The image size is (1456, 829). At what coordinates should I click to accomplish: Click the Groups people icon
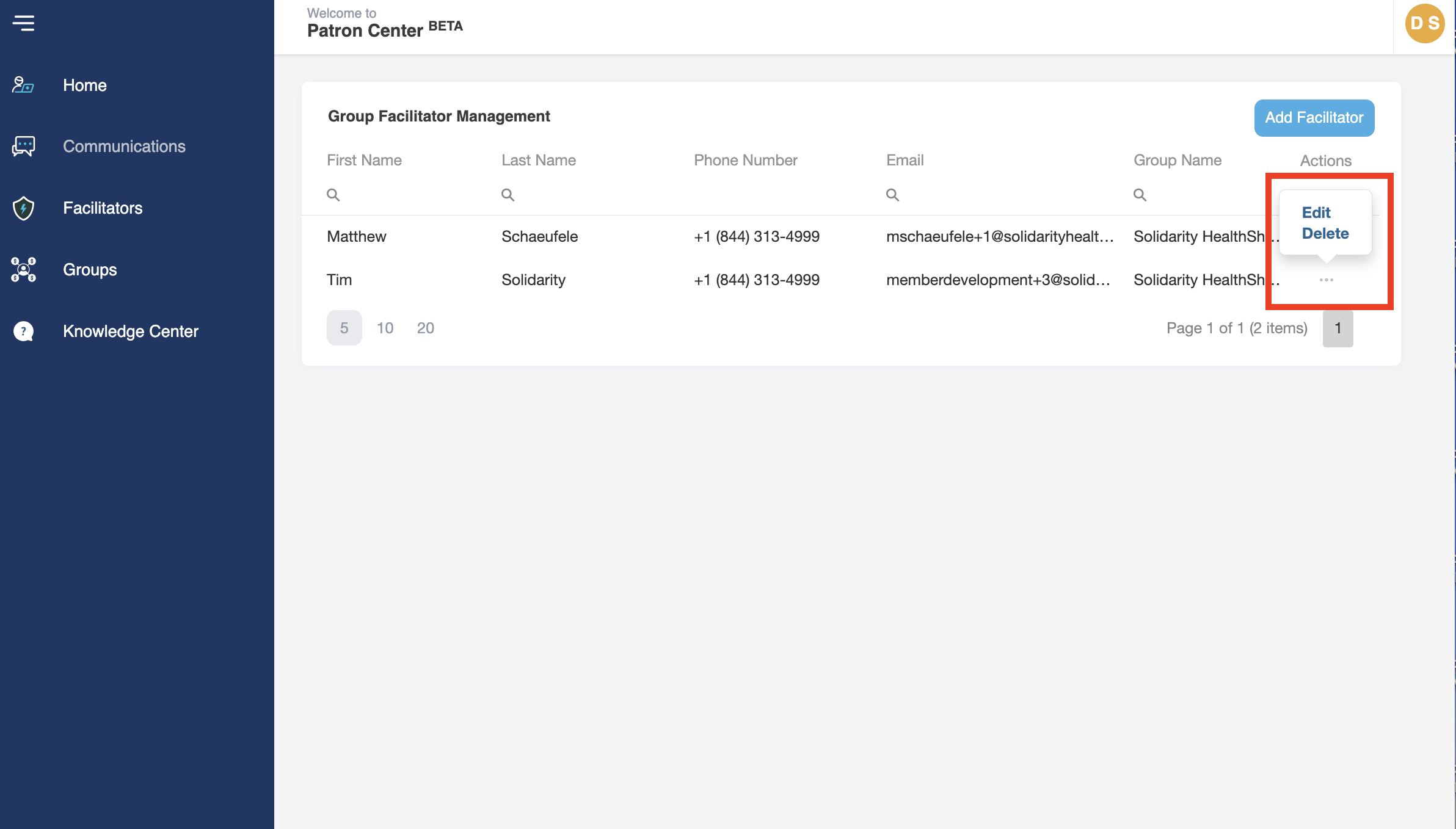tap(23, 270)
